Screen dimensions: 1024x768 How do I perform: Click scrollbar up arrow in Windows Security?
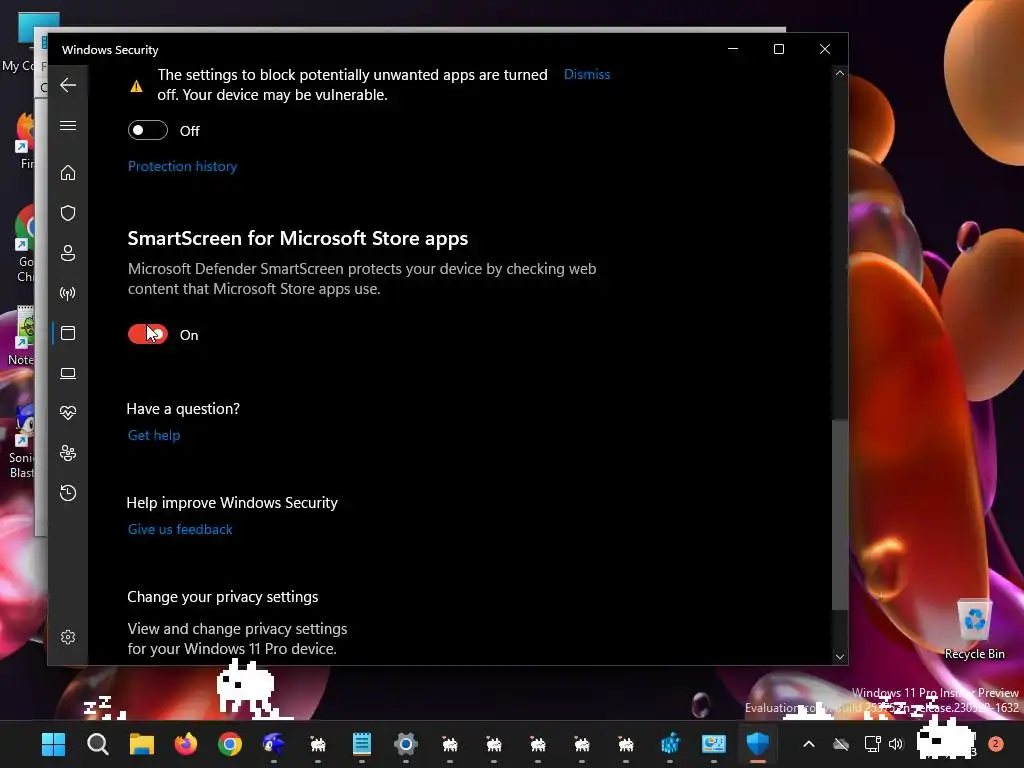840,74
